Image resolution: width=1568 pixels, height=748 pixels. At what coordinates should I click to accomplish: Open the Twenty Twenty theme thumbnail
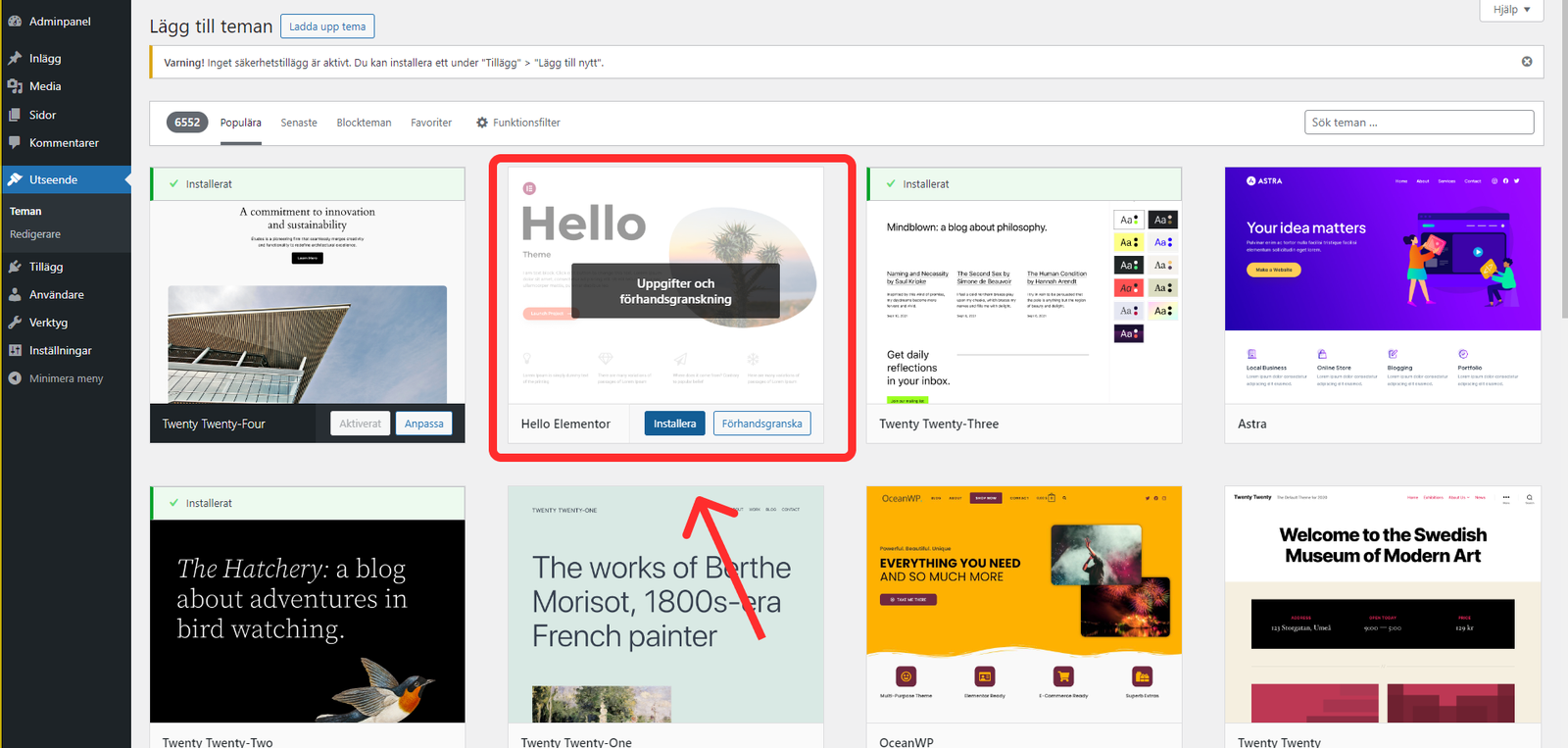tap(1383, 605)
